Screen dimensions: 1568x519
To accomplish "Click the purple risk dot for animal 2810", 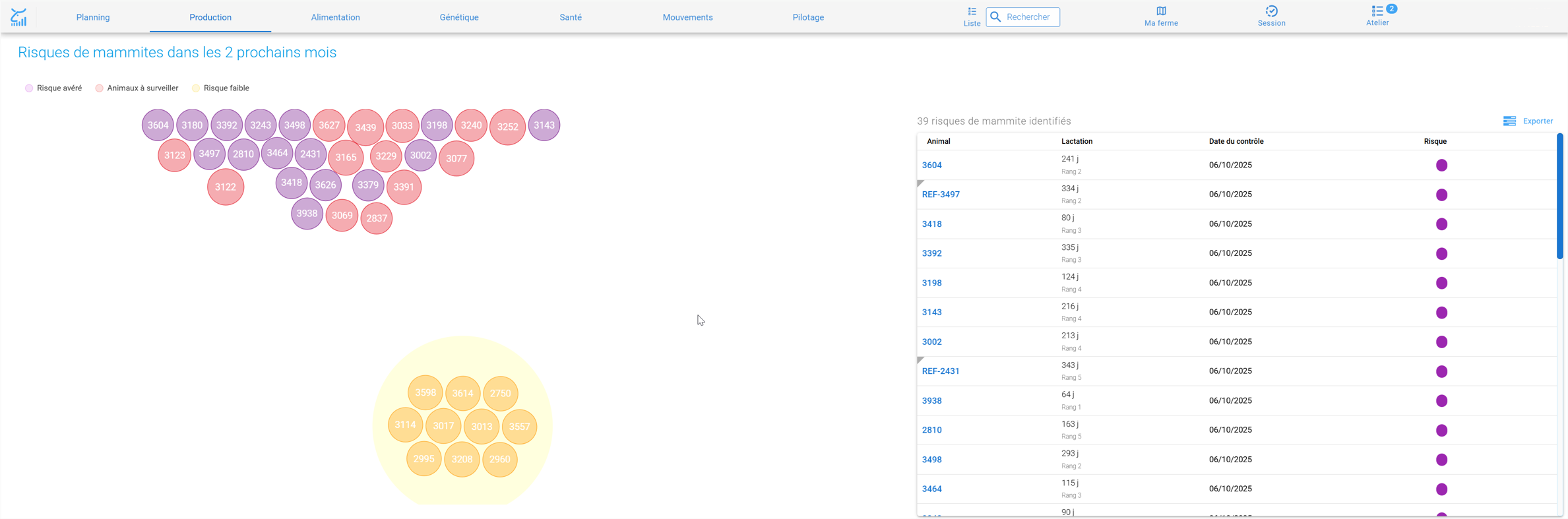I will (x=1441, y=431).
